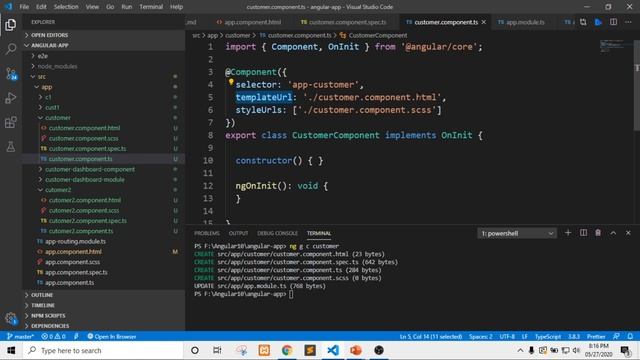The height and width of the screenshot is (360, 640).
Task: Close the terminal panel
Action: pyautogui.click(x=628, y=233)
